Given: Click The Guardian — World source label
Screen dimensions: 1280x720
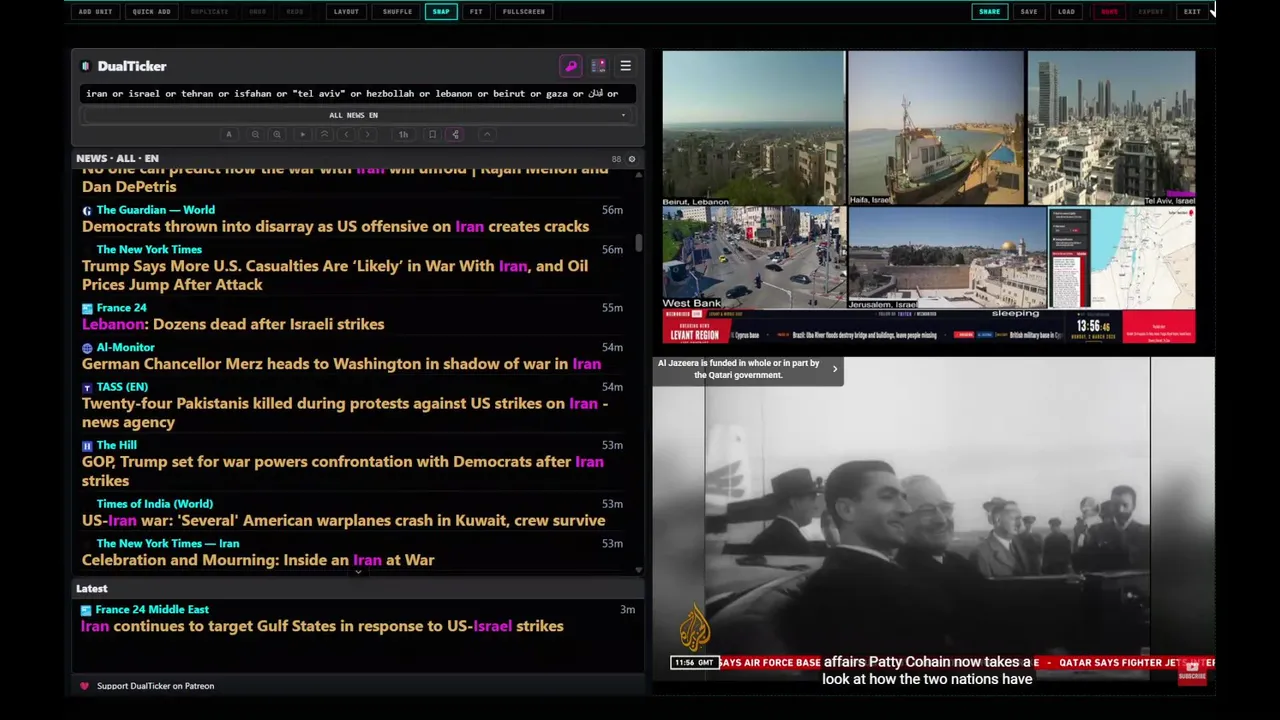Looking at the screenshot, I should pyautogui.click(x=155, y=210).
